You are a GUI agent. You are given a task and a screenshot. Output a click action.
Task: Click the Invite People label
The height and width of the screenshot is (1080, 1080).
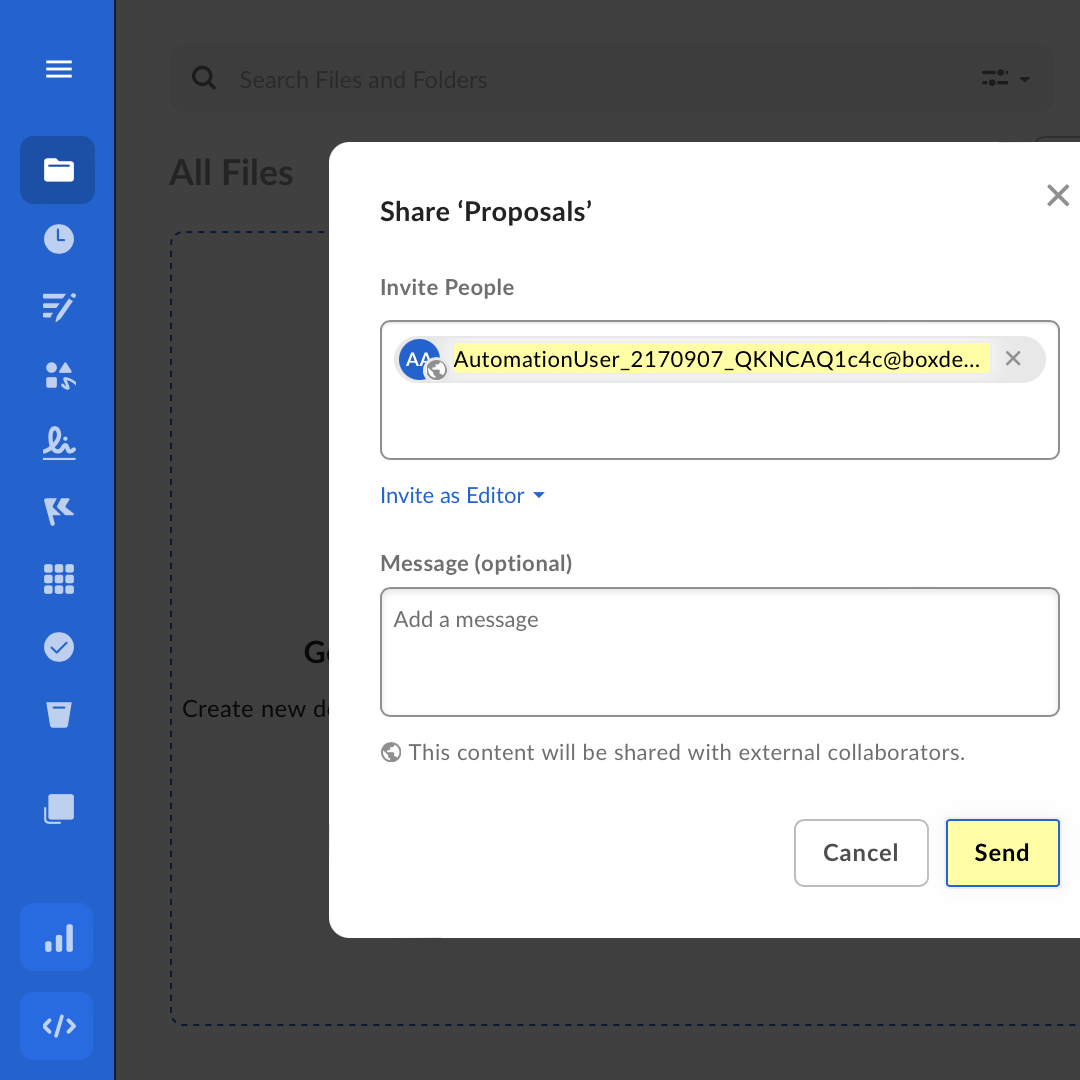tap(447, 287)
